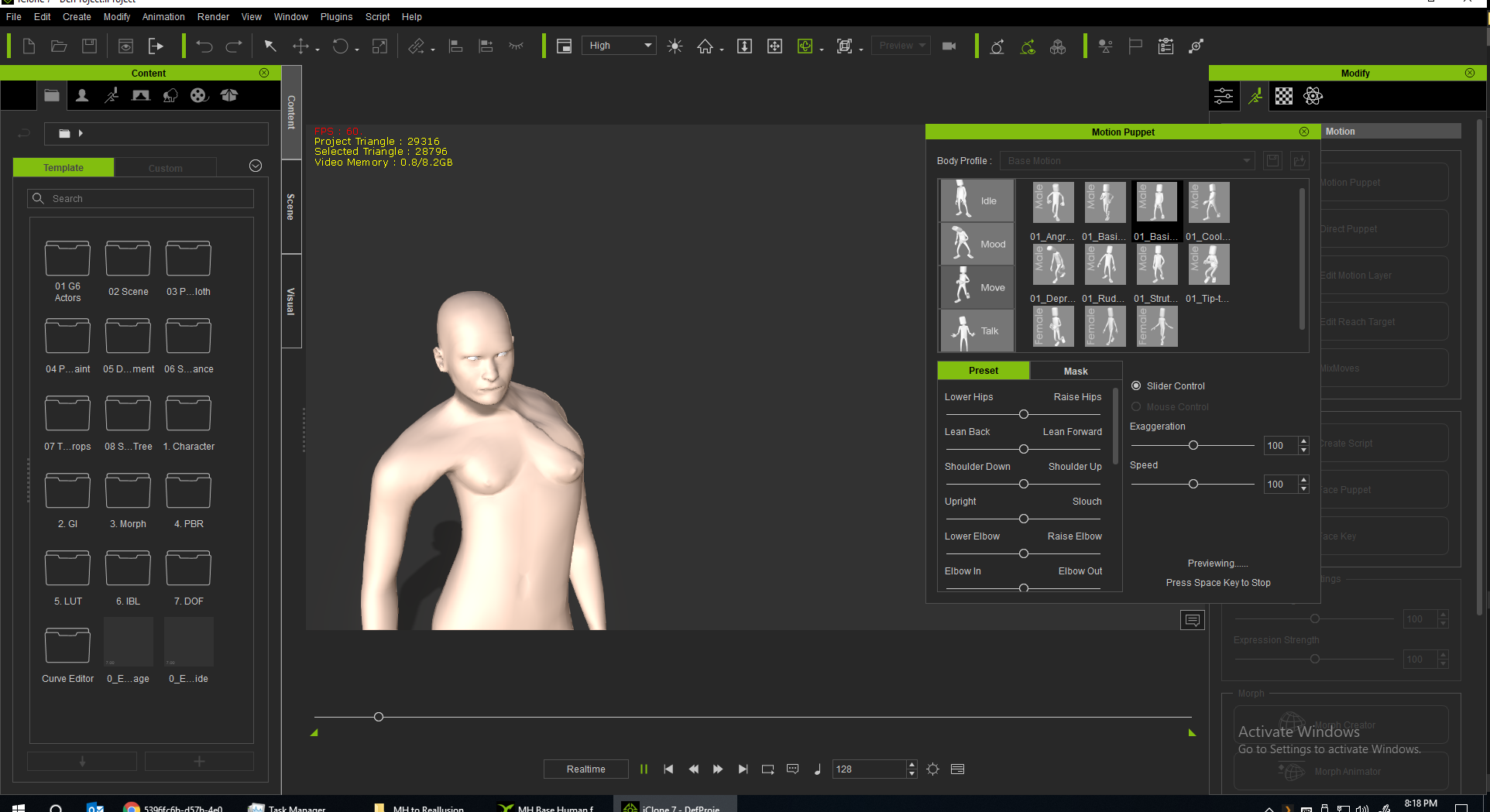Screen dimensions: 1490x812
Task: Select Slider Control radio button
Action: pos(1136,385)
